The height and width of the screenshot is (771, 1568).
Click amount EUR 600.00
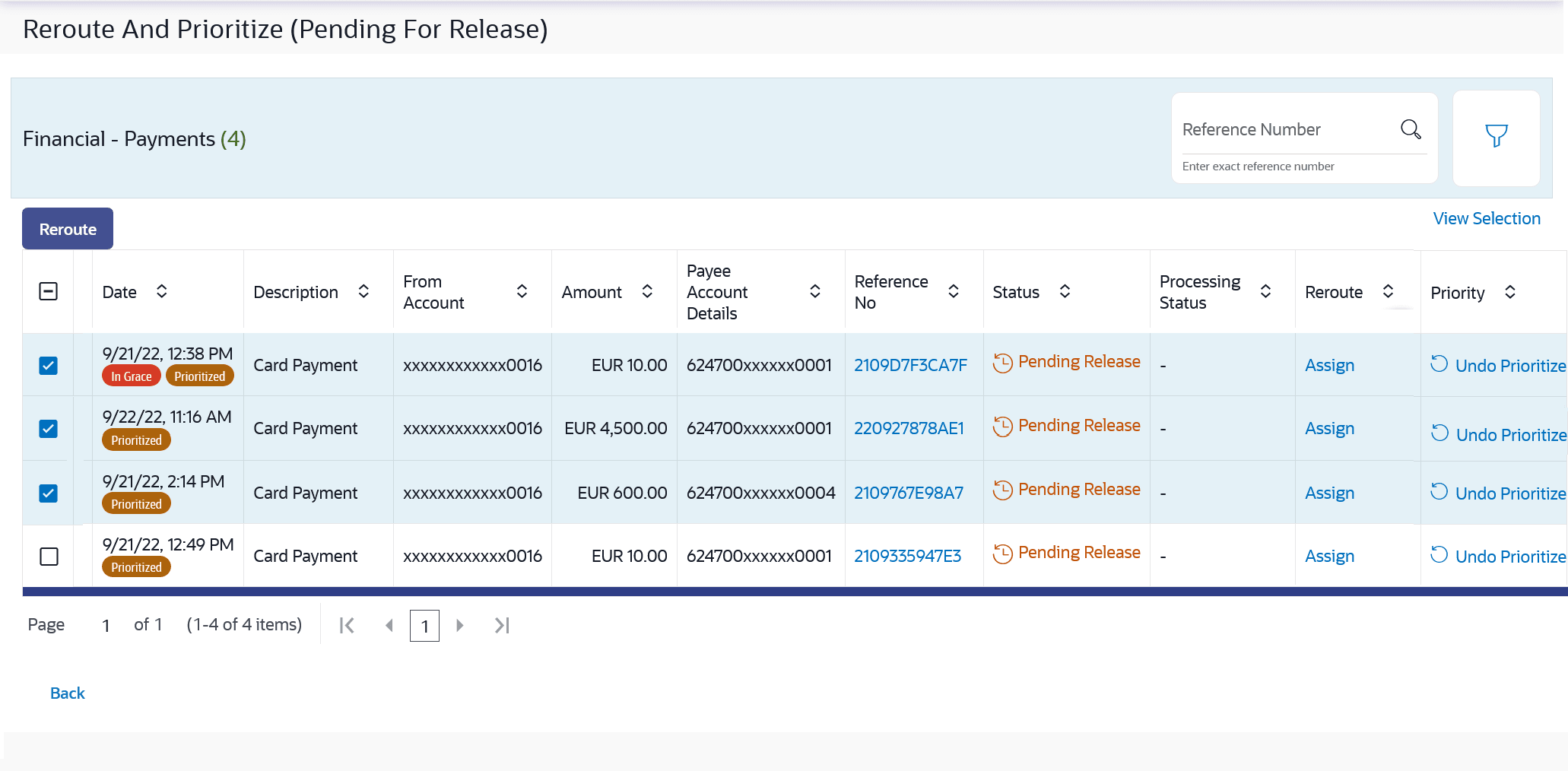pyautogui.click(x=622, y=493)
